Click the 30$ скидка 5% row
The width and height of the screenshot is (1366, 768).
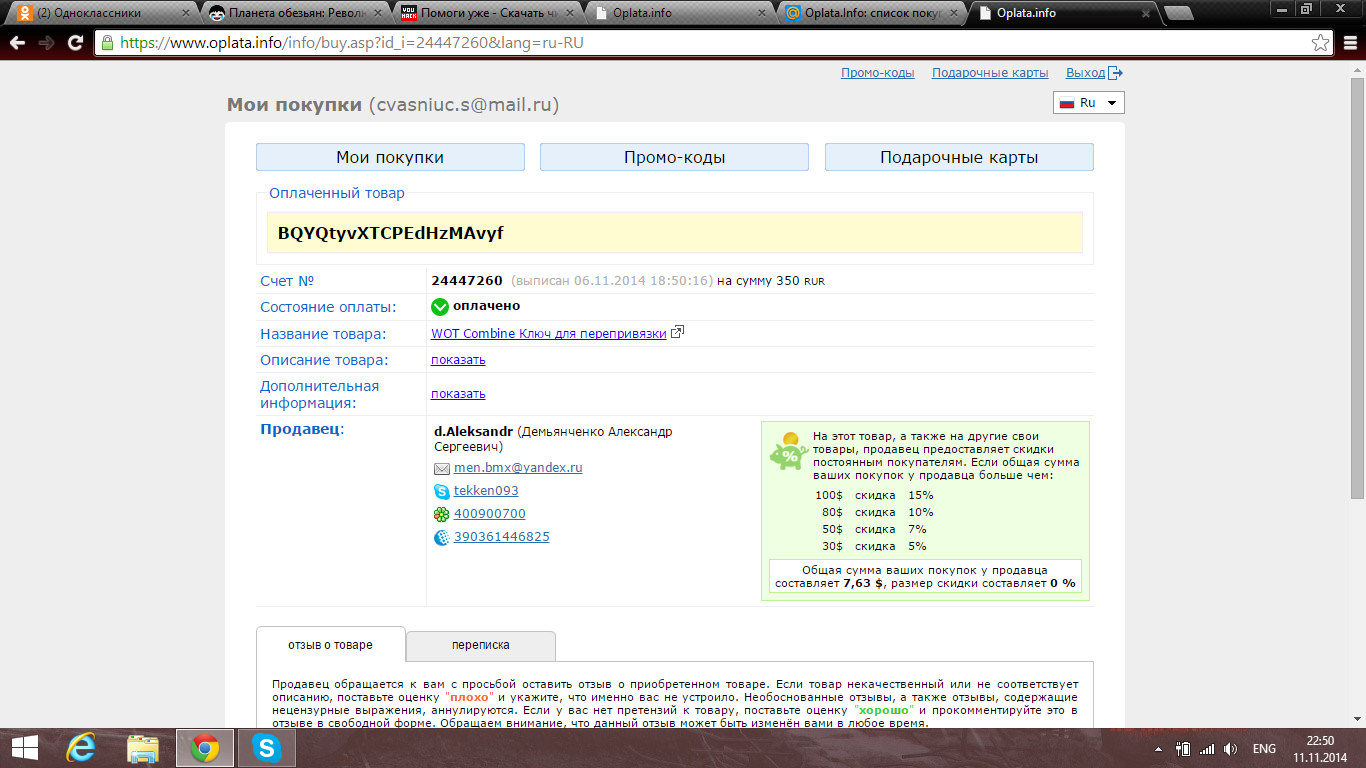(x=874, y=546)
